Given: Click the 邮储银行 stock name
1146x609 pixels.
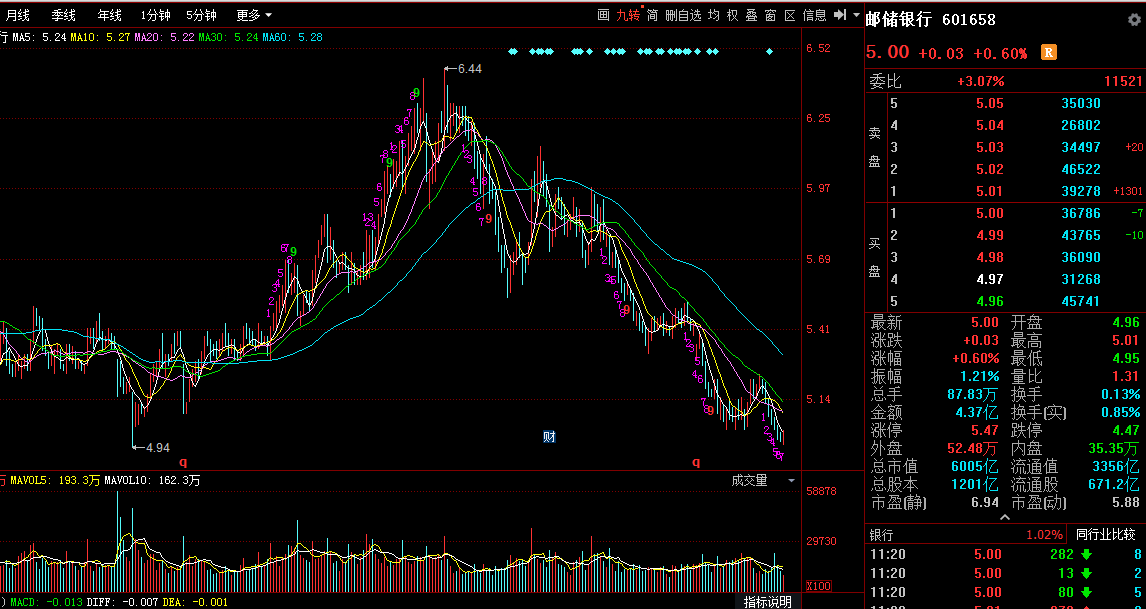Looking at the screenshot, I should coord(899,20).
